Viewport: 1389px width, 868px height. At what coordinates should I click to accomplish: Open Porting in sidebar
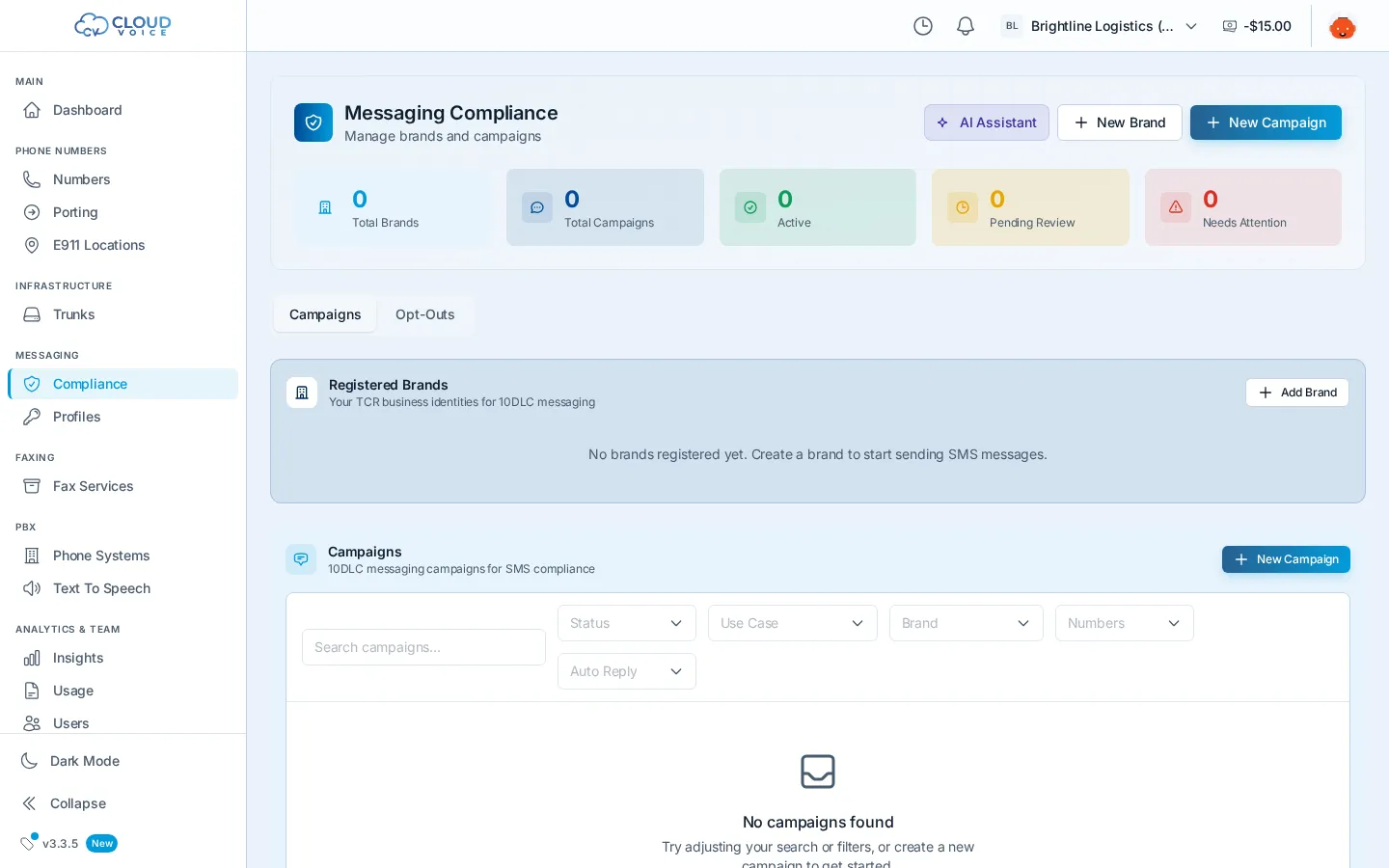pyautogui.click(x=123, y=212)
